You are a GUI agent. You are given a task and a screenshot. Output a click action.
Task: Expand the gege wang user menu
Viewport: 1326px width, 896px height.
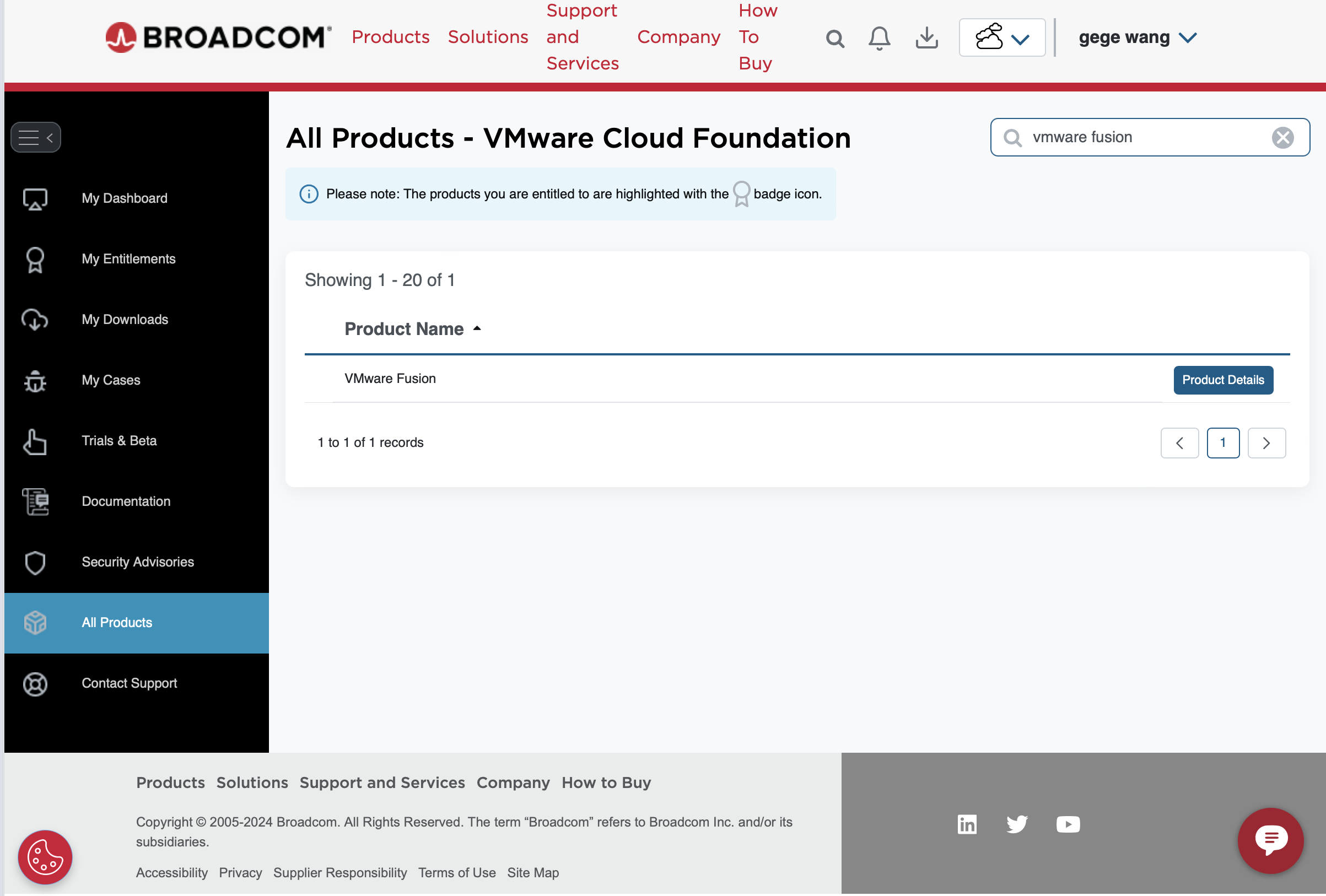tap(1137, 37)
